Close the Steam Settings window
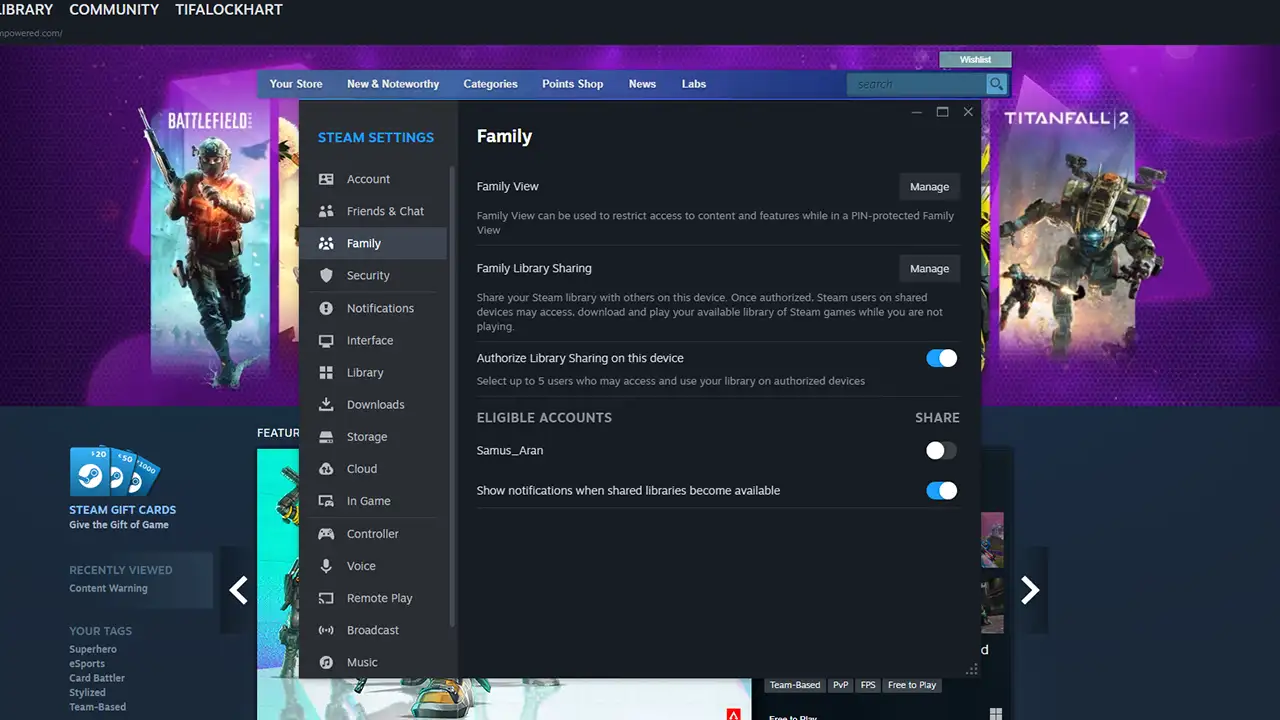The width and height of the screenshot is (1280, 720). [968, 112]
